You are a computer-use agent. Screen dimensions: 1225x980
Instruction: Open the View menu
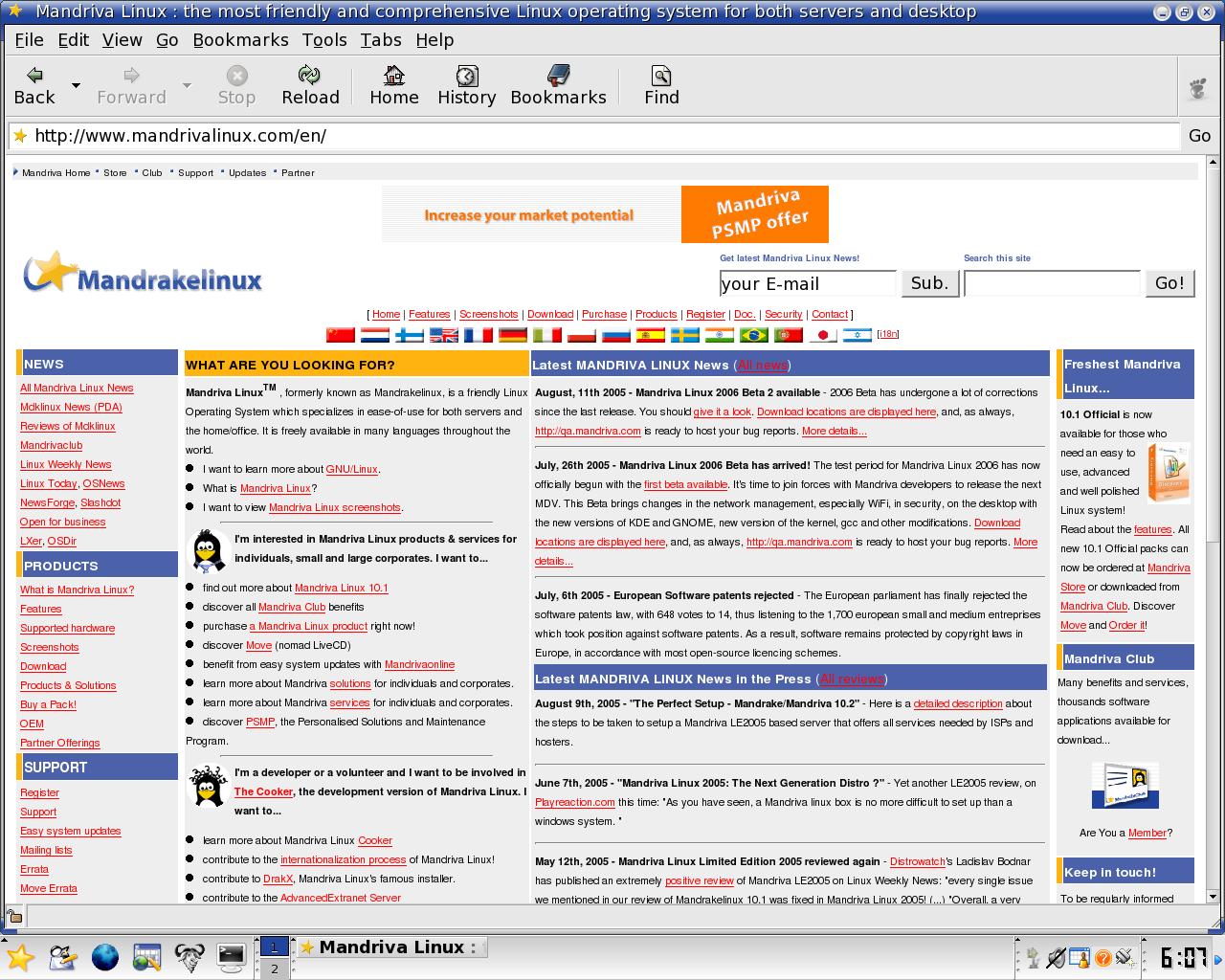(x=122, y=40)
